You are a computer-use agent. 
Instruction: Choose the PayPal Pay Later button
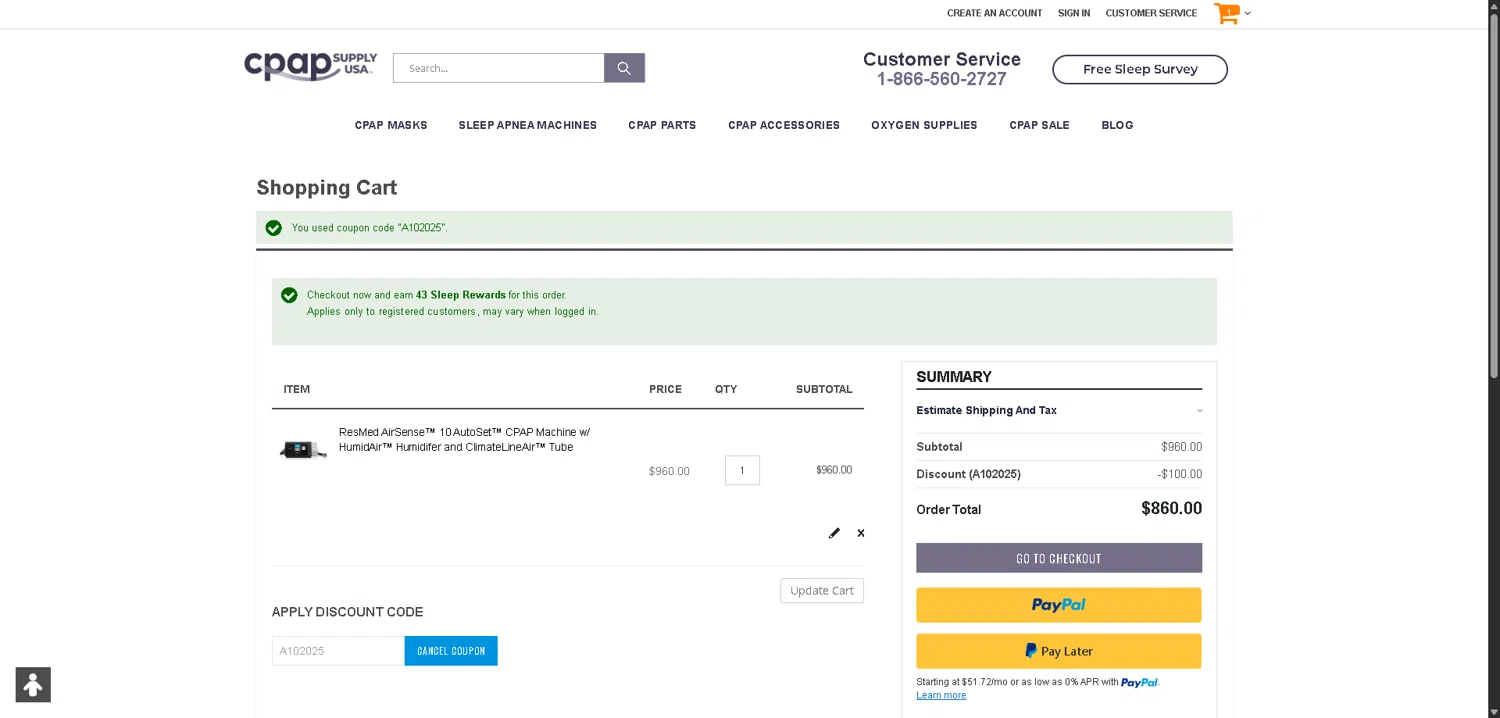(x=1059, y=651)
